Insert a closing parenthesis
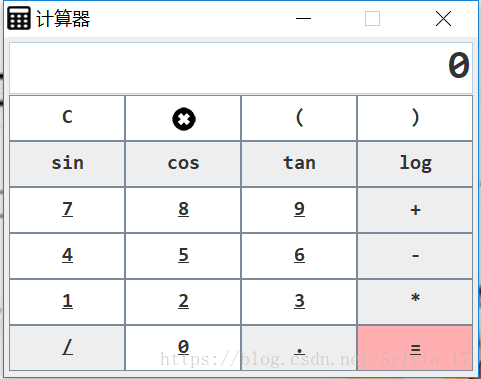481x379 pixels. (x=415, y=118)
